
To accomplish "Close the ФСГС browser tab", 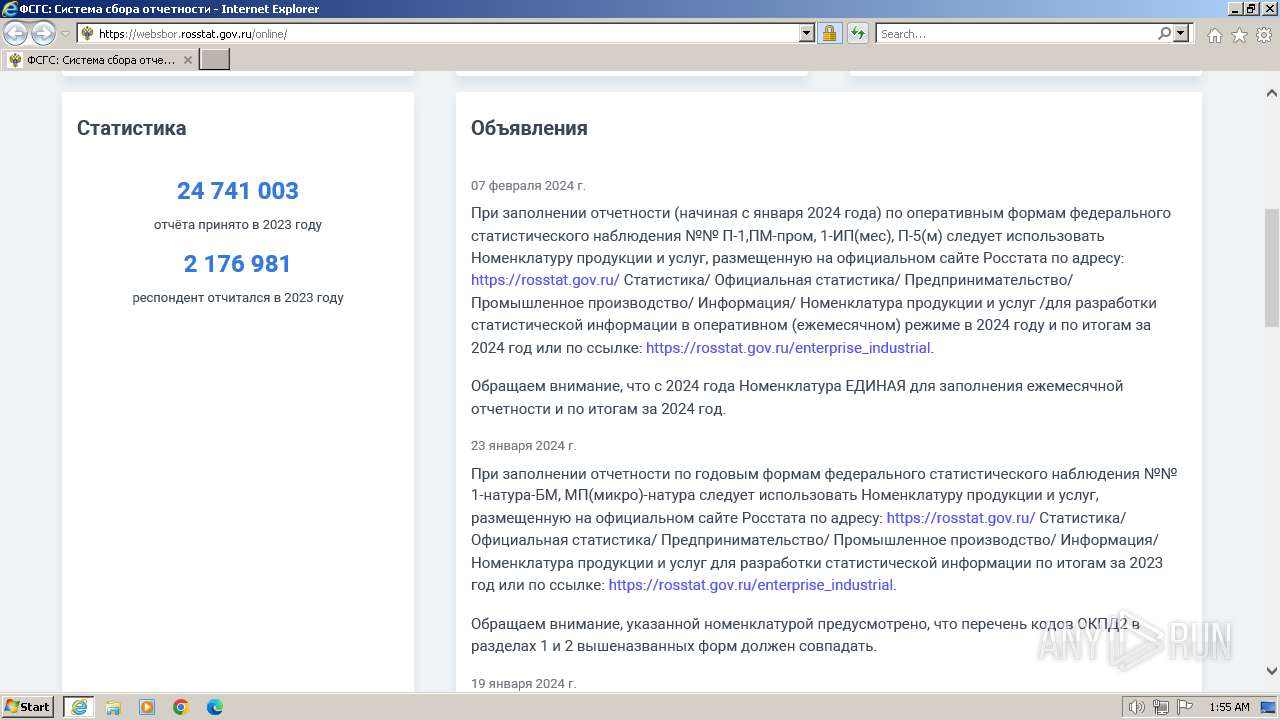I will pyautogui.click(x=187, y=60).
